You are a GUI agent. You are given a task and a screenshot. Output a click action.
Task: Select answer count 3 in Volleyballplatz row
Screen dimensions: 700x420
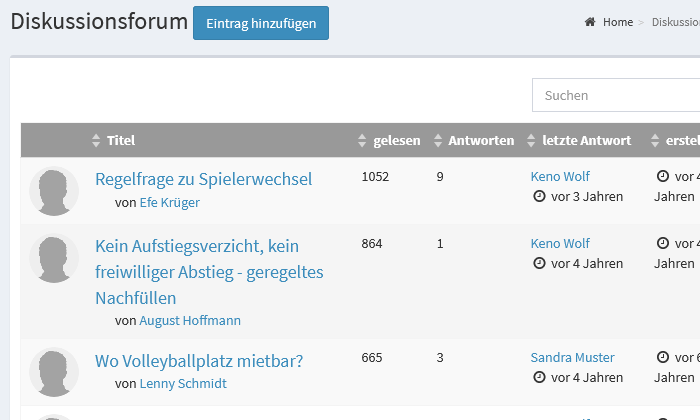[440, 358]
